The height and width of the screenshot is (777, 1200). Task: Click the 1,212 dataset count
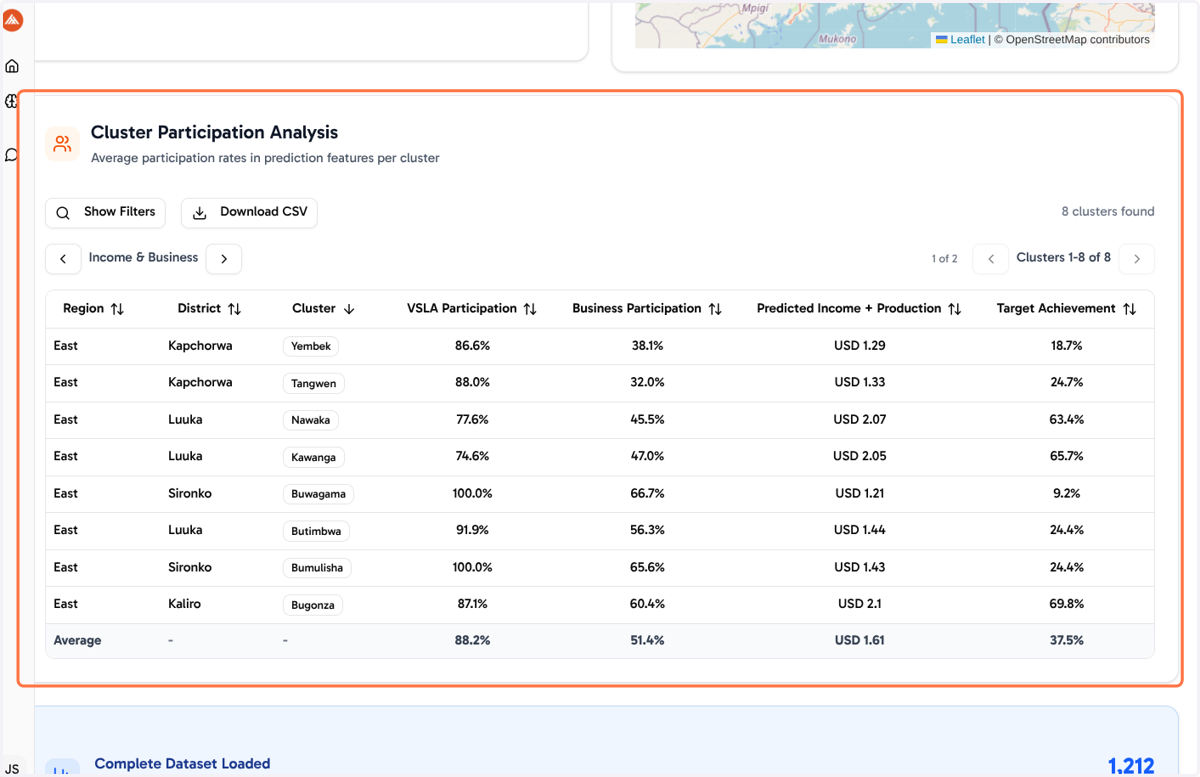point(1131,766)
